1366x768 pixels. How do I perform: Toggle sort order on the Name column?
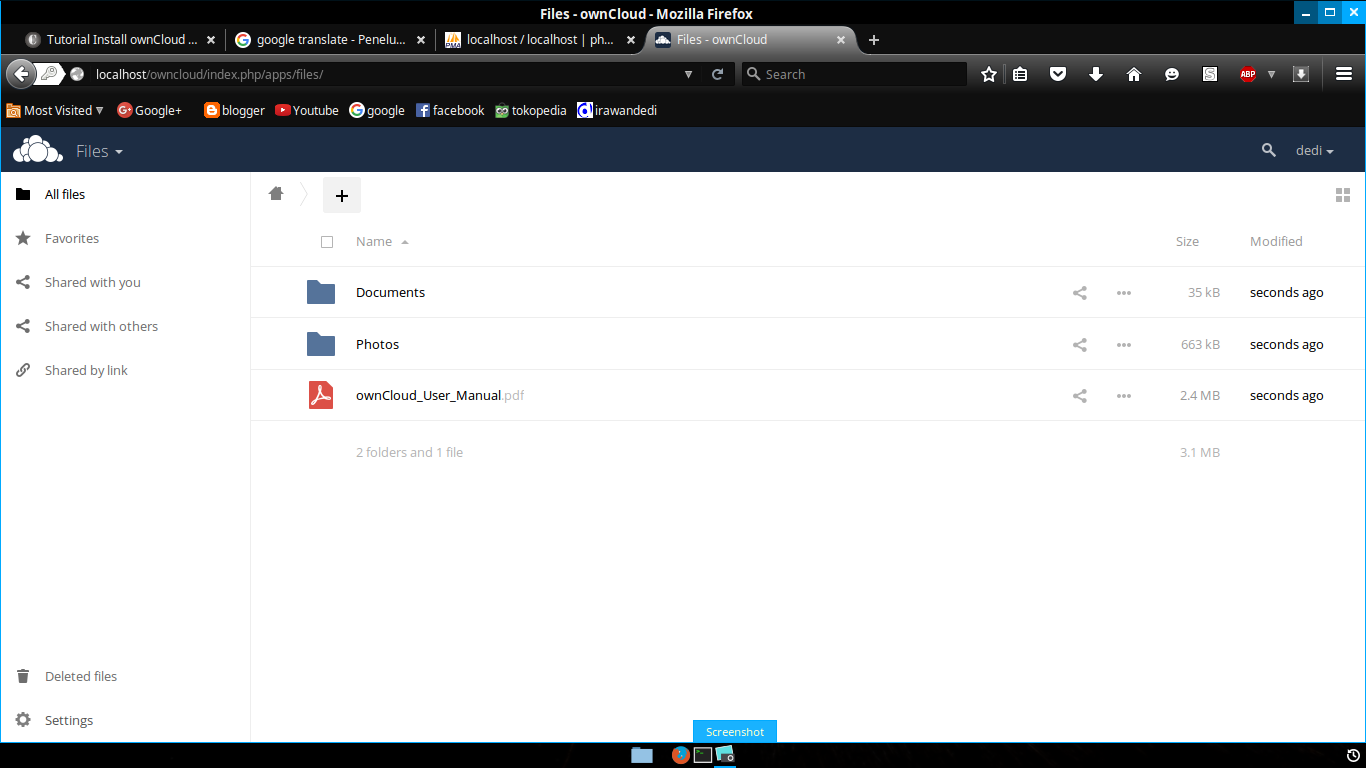coord(374,241)
